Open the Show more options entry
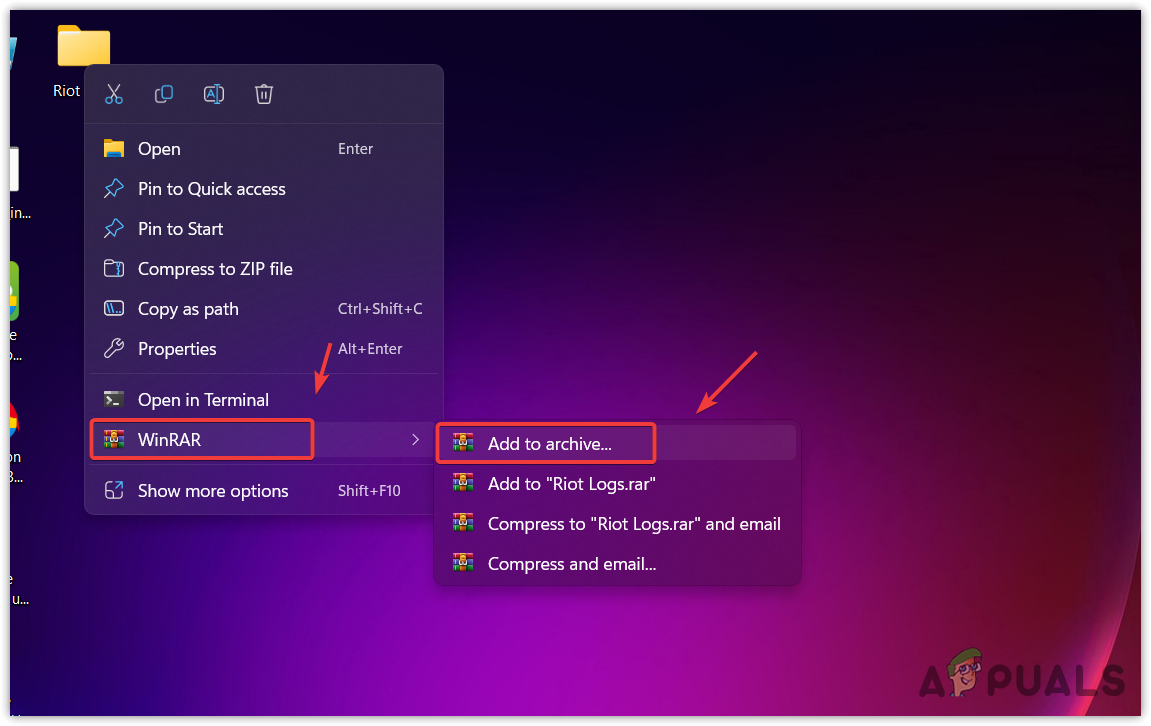Screen dimensions: 1151x726 (212, 490)
